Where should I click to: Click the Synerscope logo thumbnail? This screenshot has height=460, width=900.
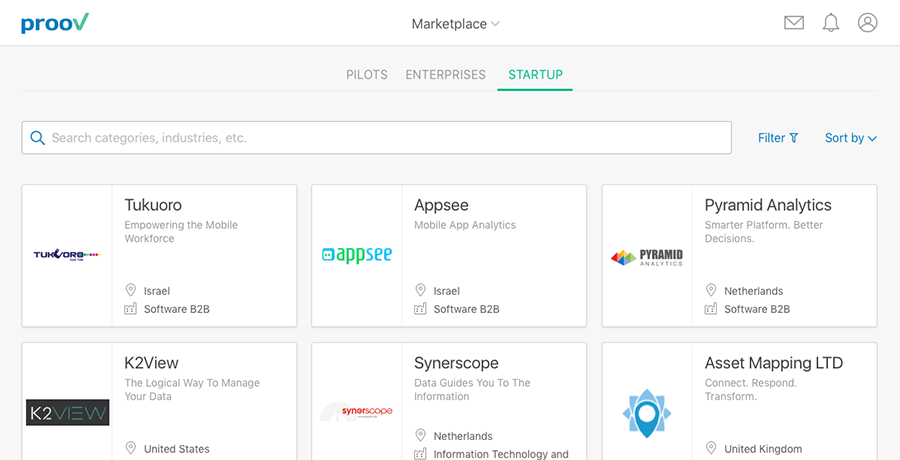point(356,411)
